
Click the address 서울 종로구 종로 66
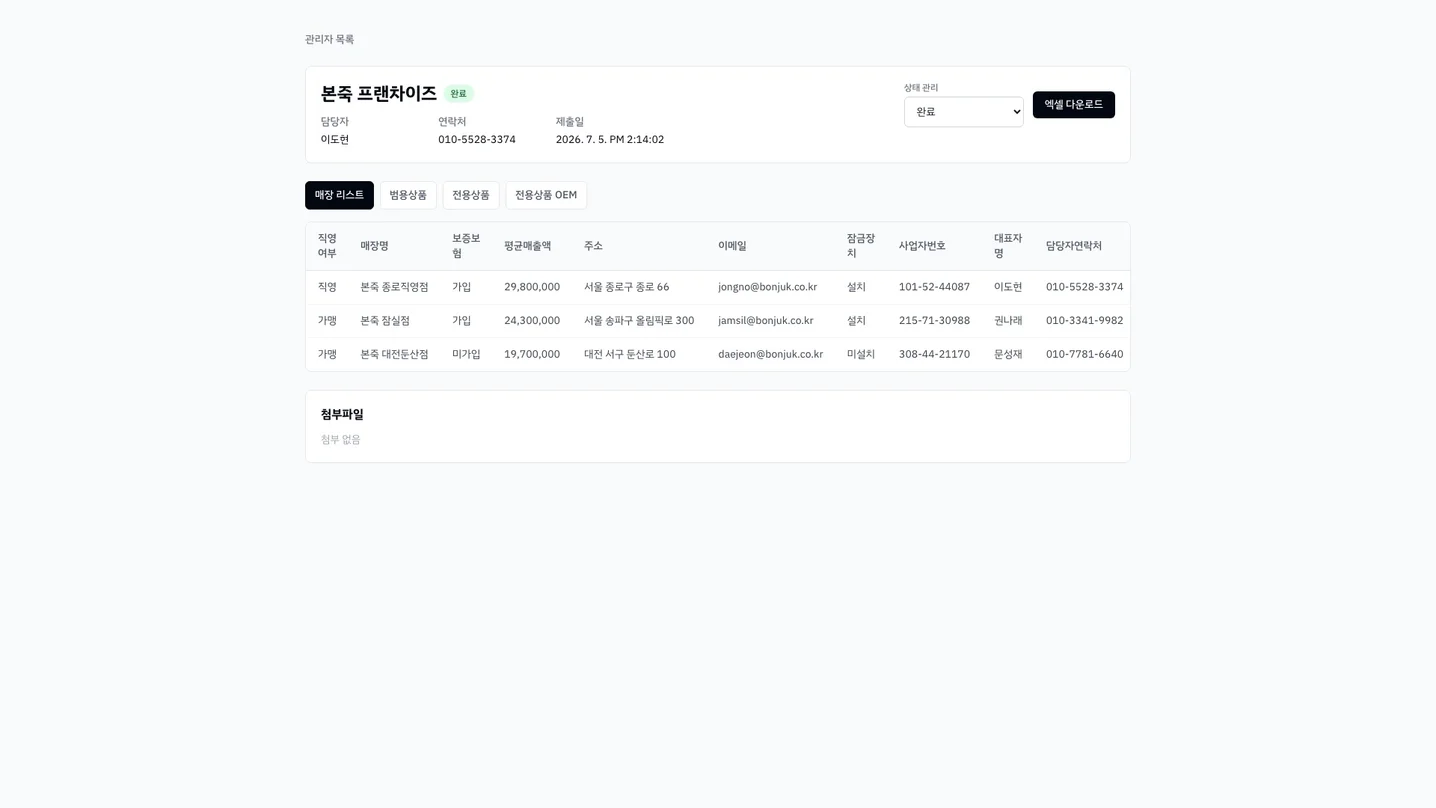(627, 287)
